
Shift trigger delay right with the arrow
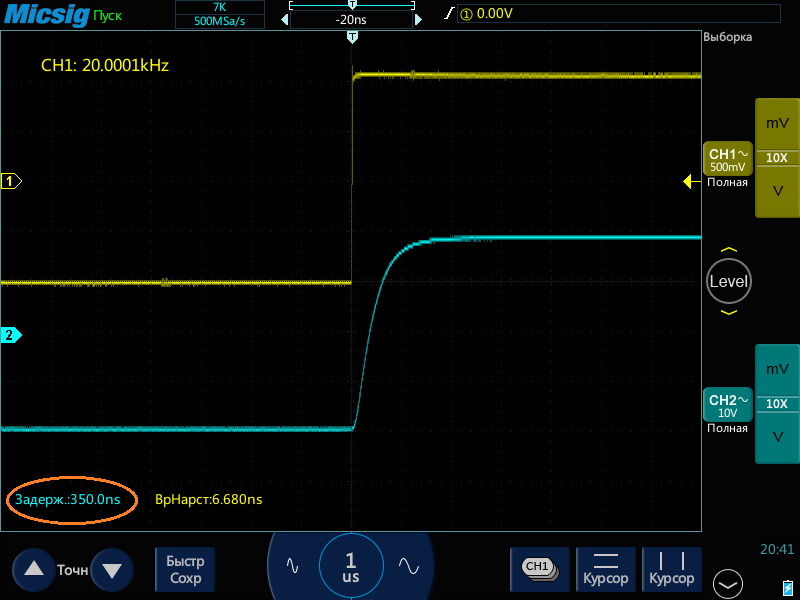(418, 20)
